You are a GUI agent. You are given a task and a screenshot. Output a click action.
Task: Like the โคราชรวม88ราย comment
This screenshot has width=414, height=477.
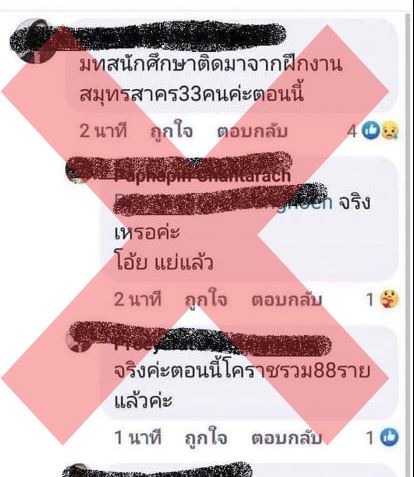pos(206,438)
